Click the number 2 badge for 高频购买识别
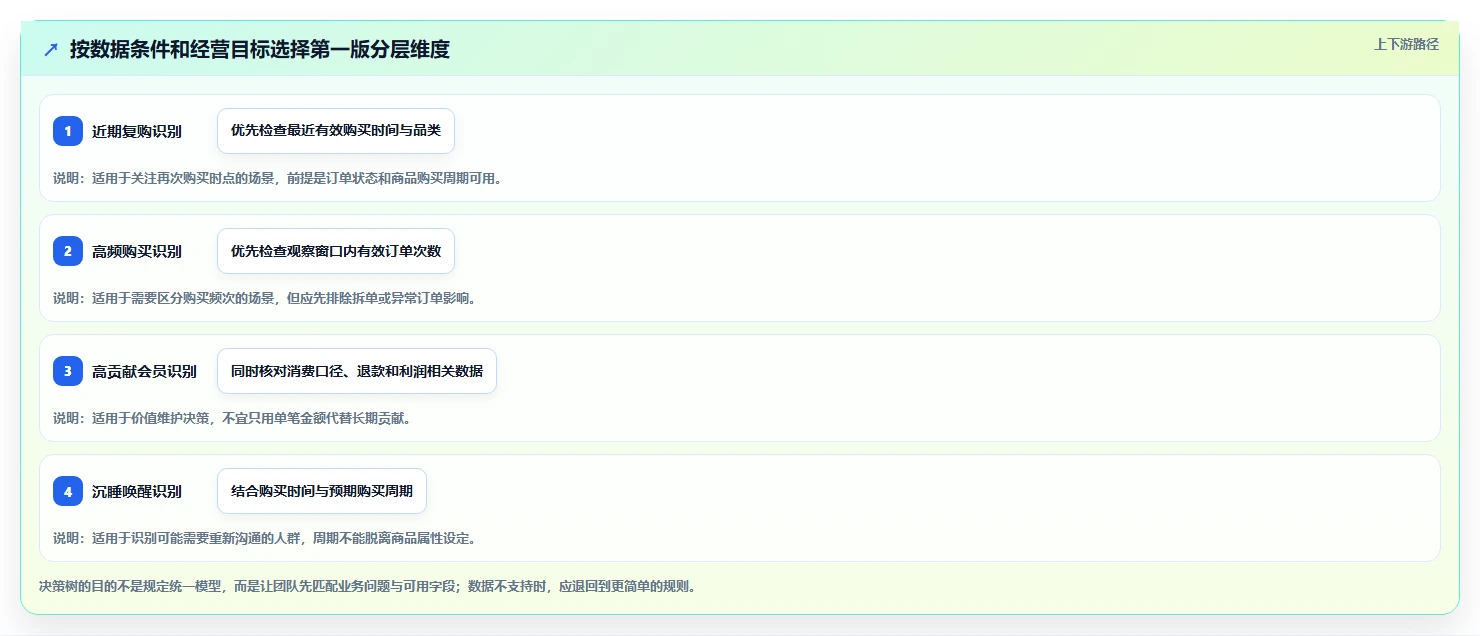The width and height of the screenshot is (1480, 636). [x=68, y=251]
